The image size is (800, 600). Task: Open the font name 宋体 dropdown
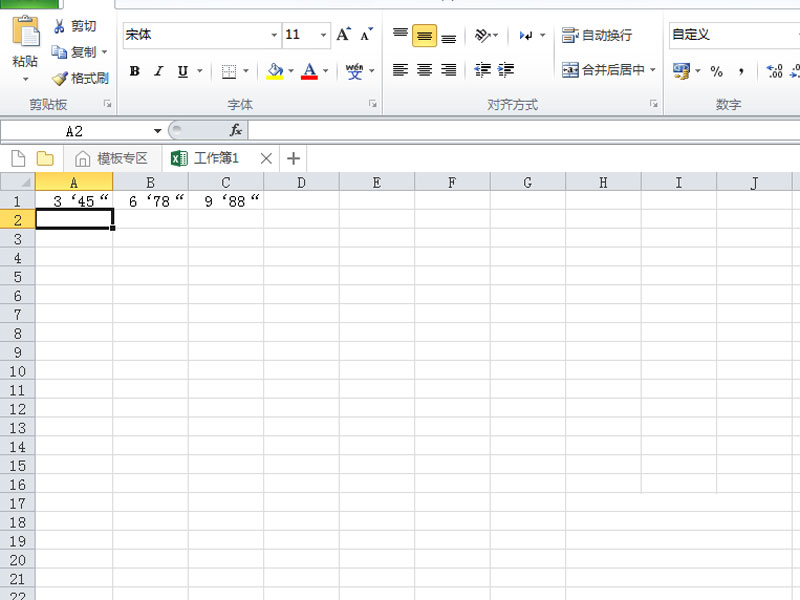click(x=274, y=35)
